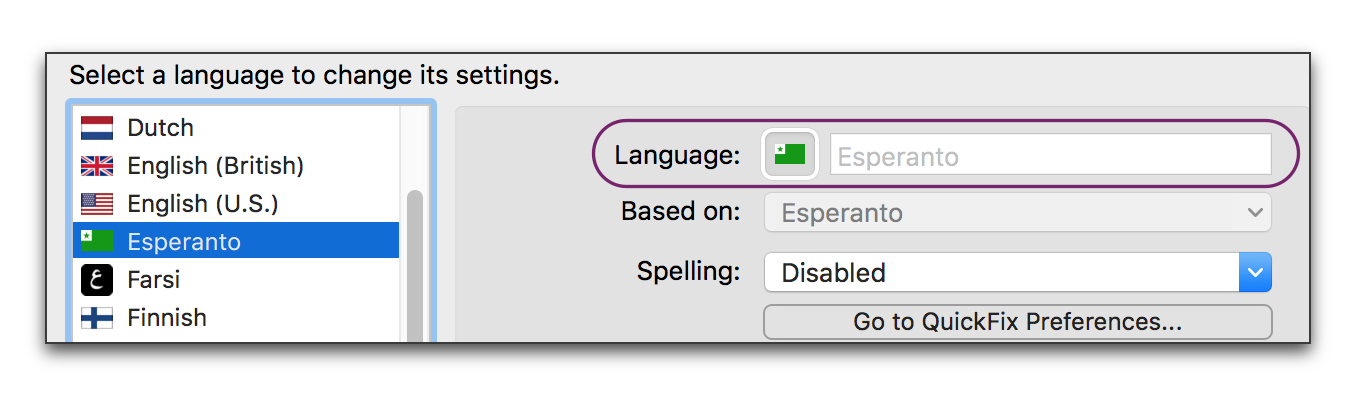Image resolution: width=1357 pixels, height=396 pixels.
Task: Select Finnish in the language list
Action: coord(236,318)
